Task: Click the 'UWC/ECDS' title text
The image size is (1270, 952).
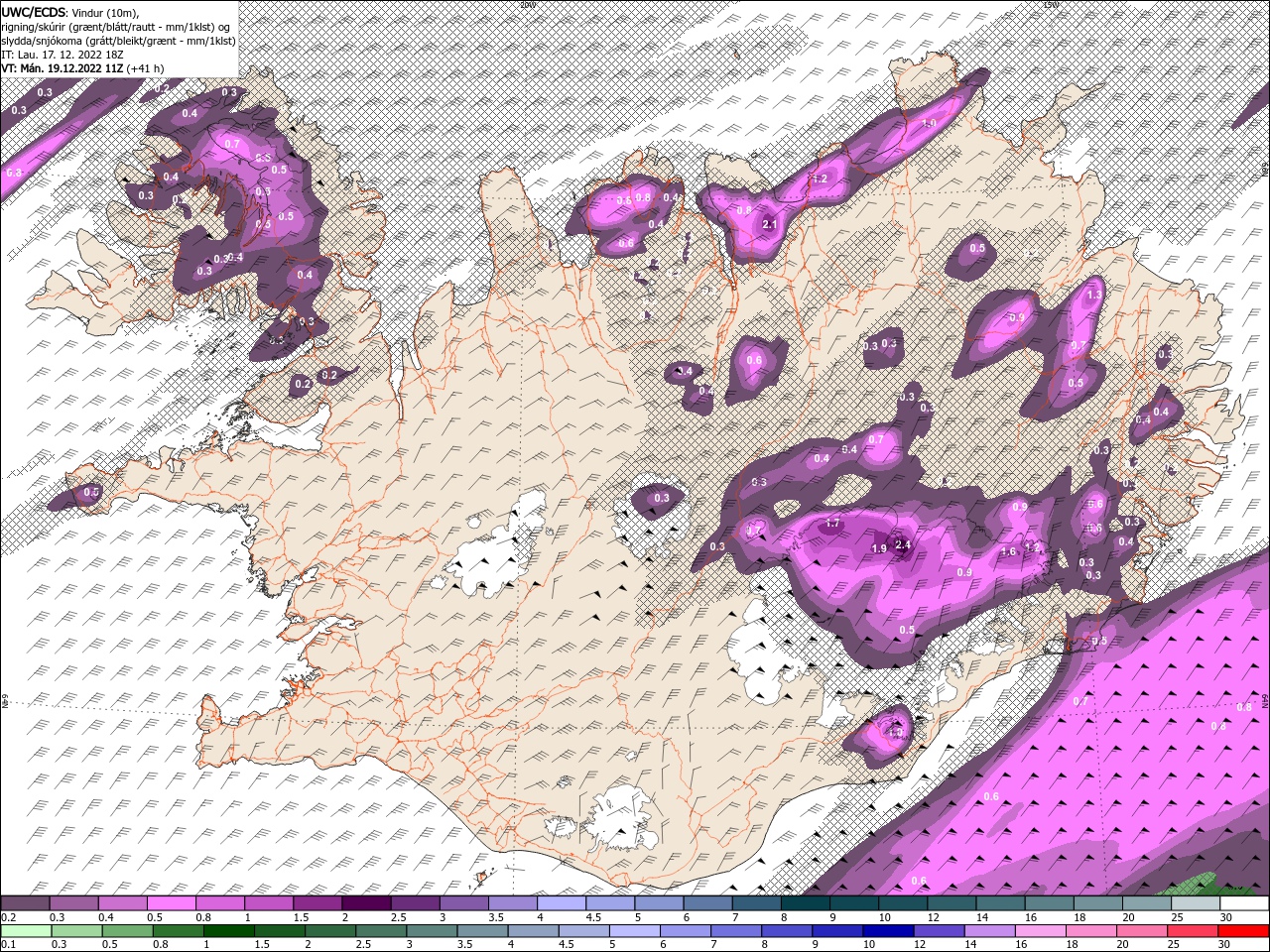Action: [33, 12]
